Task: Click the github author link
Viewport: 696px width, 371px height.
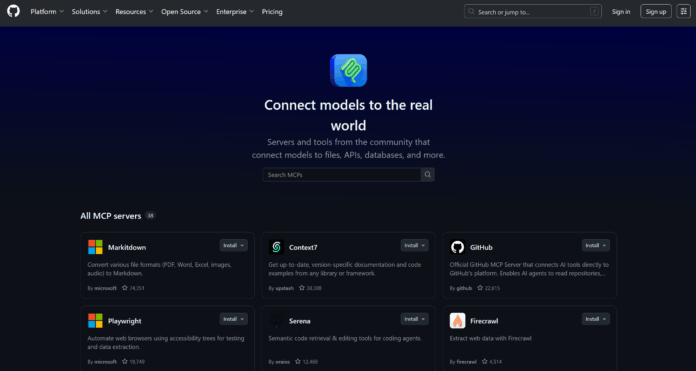Action: (x=464, y=288)
